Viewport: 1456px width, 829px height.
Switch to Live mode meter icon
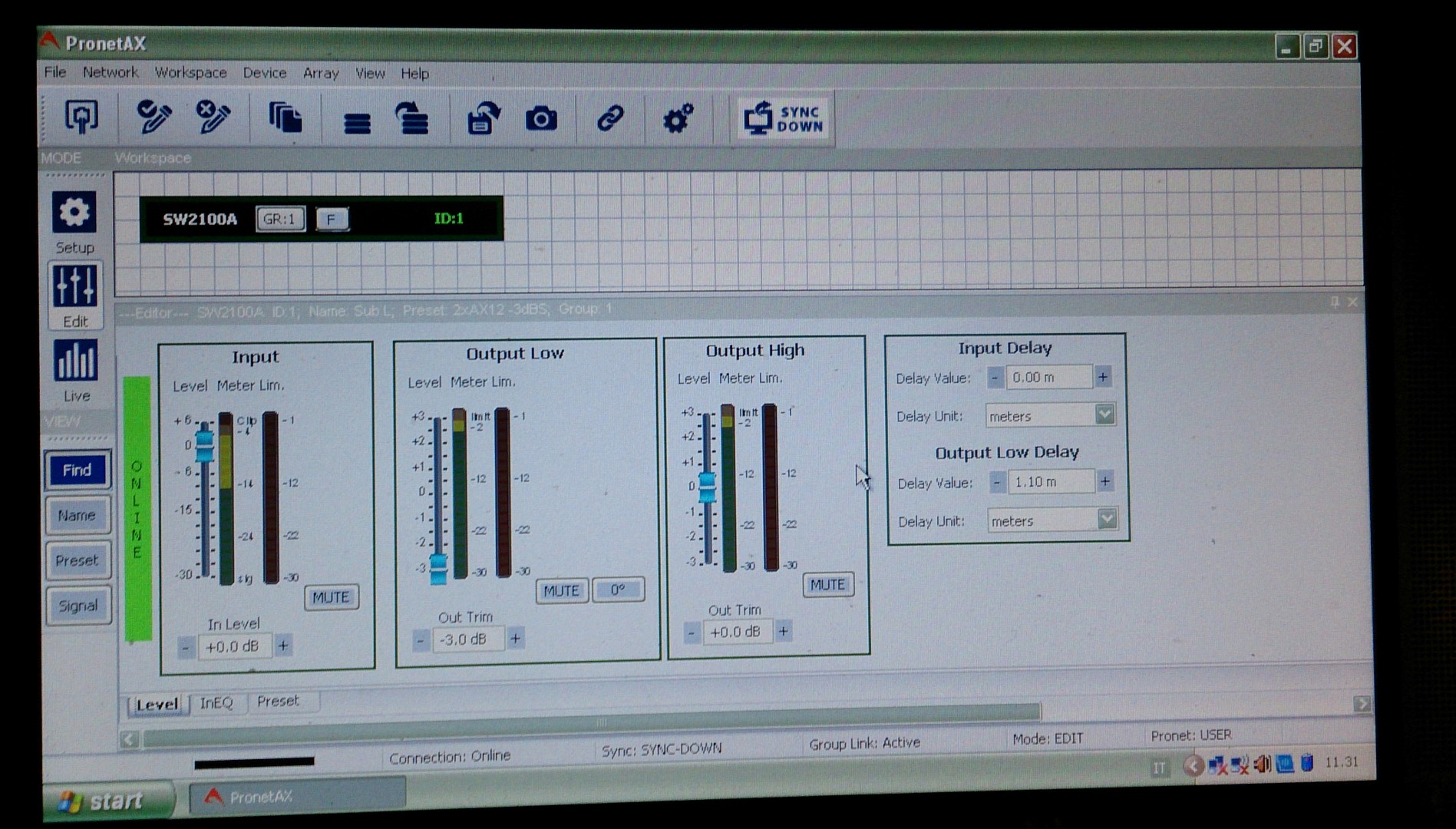point(75,361)
